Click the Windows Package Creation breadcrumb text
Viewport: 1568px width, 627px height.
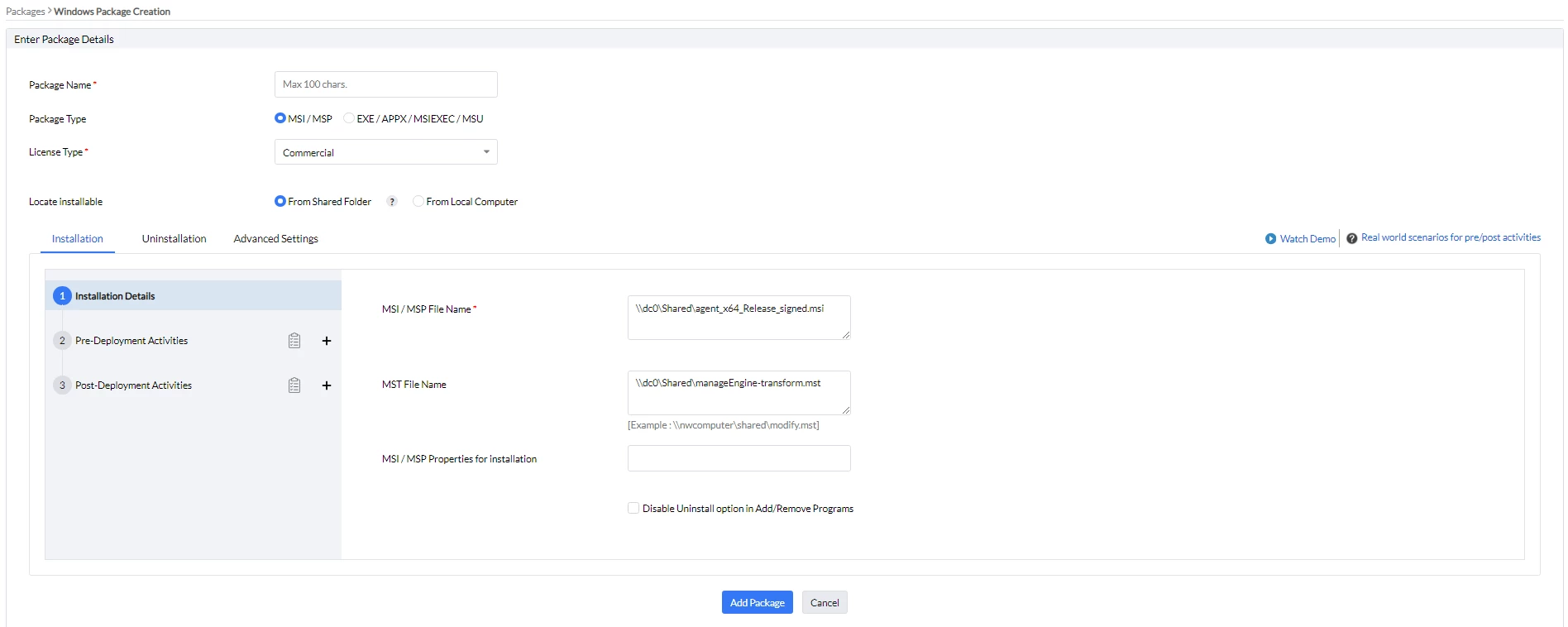pyautogui.click(x=112, y=12)
